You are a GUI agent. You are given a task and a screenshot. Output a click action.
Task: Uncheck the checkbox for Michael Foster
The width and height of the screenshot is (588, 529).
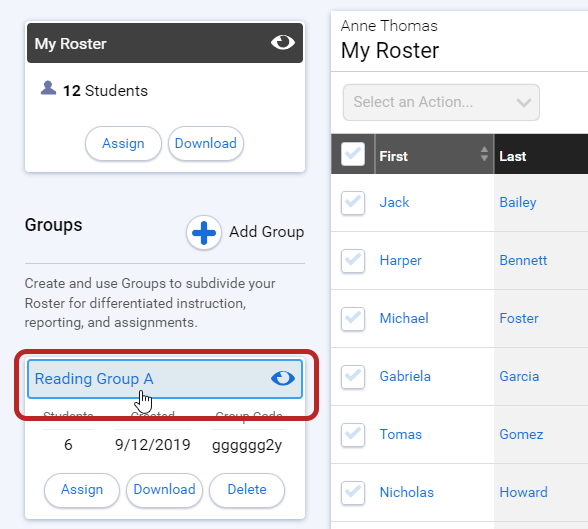click(353, 319)
